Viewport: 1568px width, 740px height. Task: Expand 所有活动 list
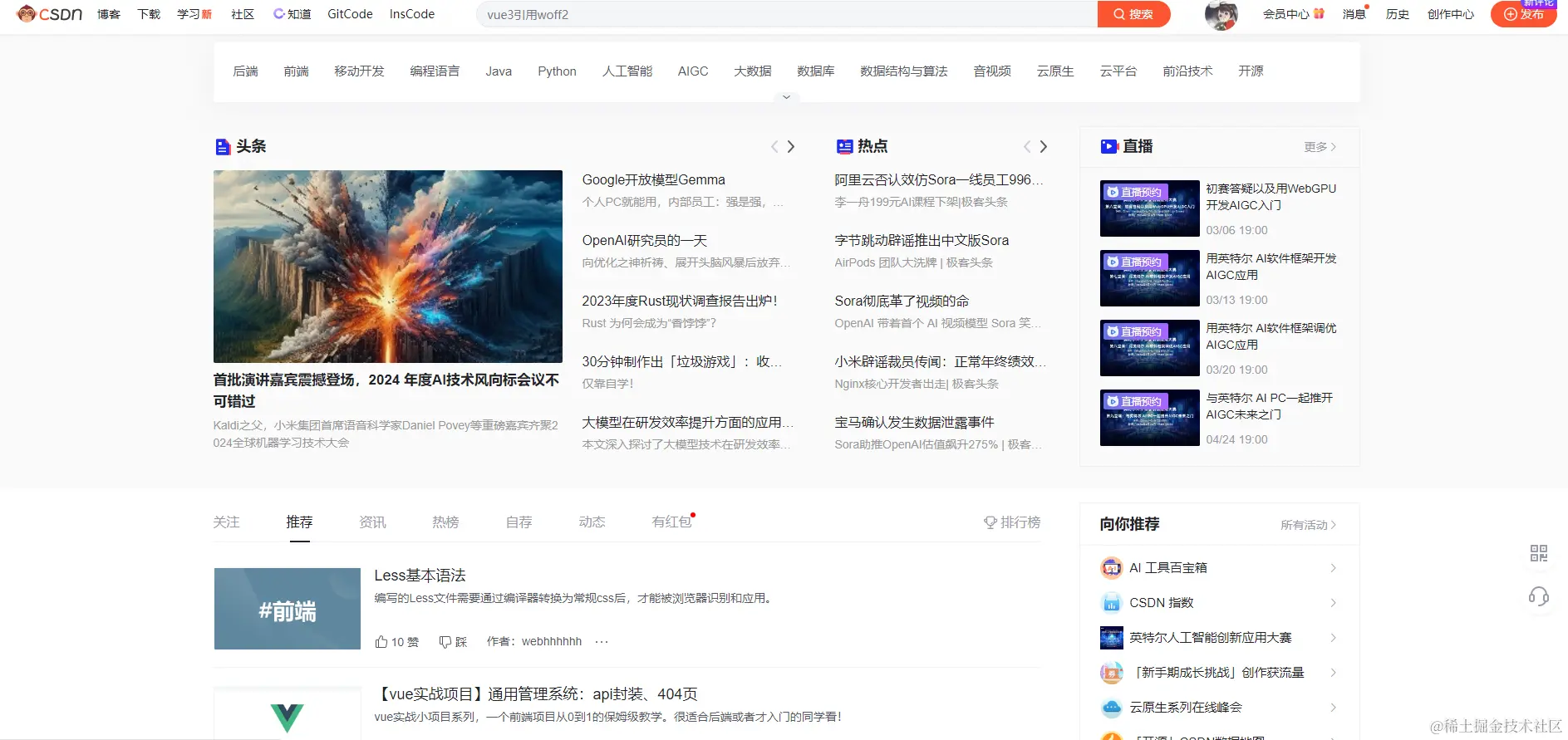click(1309, 525)
